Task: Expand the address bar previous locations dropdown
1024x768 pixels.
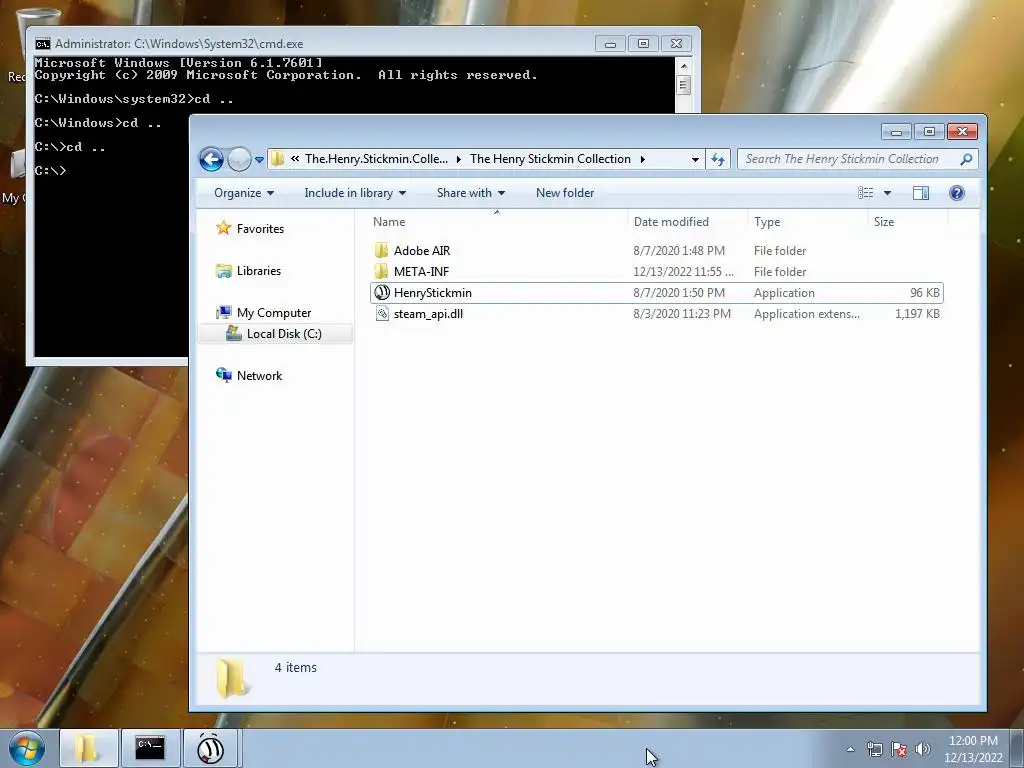Action: 695,159
